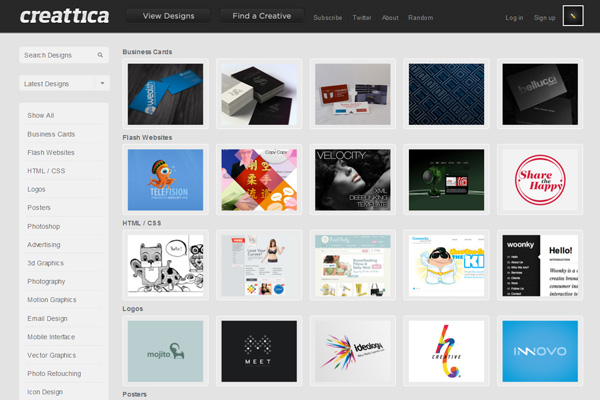Select Motion Graphics category
The image size is (600, 400).
[52, 300]
